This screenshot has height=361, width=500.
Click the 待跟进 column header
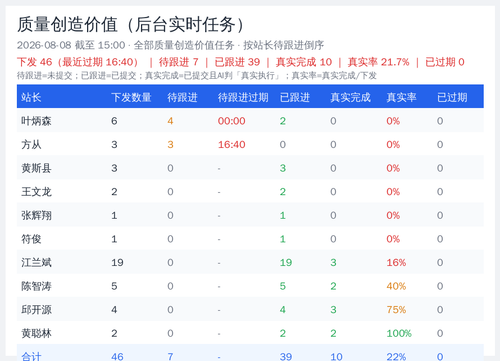click(x=182, y=97)
